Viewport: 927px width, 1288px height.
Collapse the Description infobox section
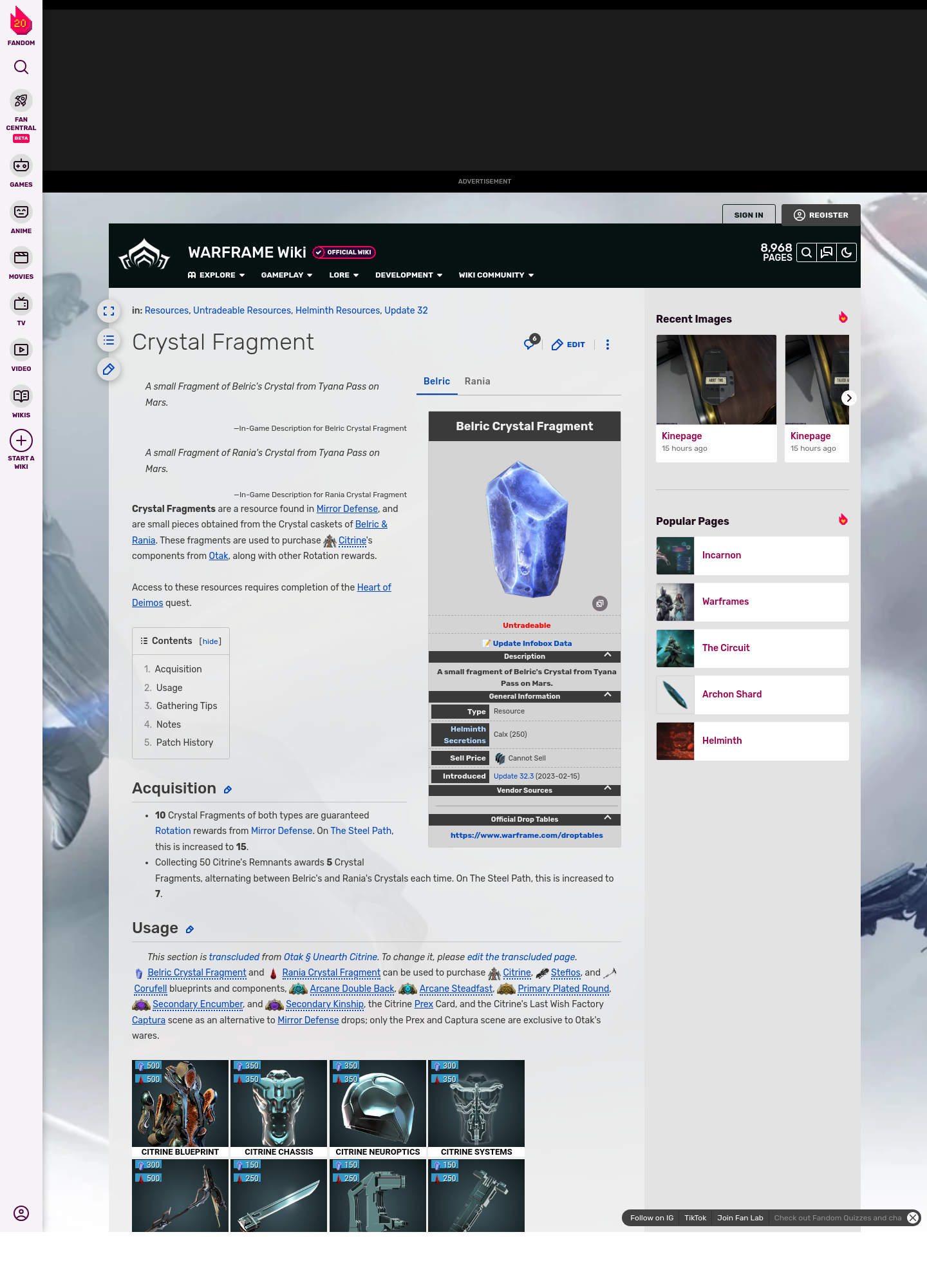coord(525,656)
